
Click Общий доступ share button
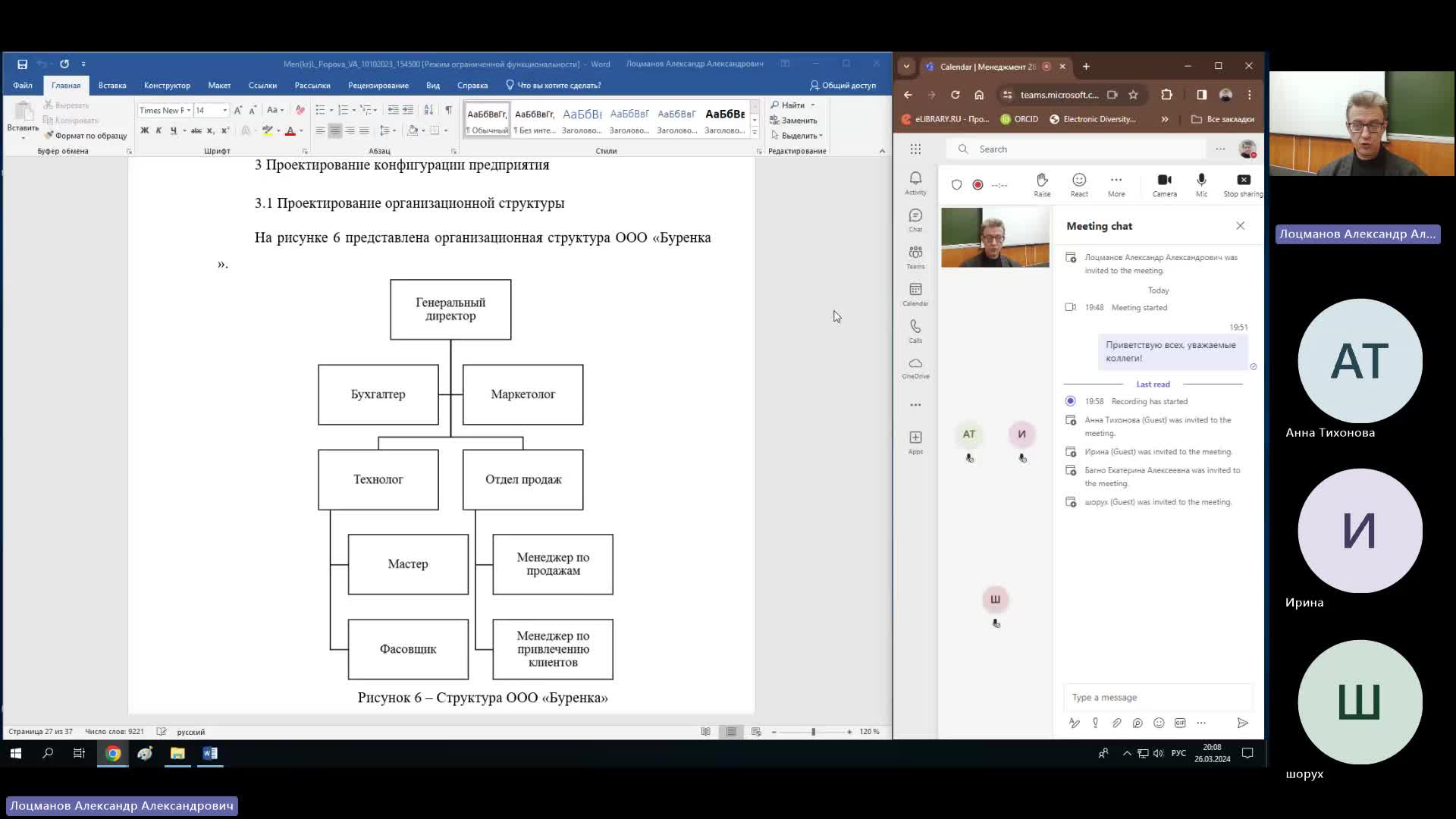tap(843, 85)
